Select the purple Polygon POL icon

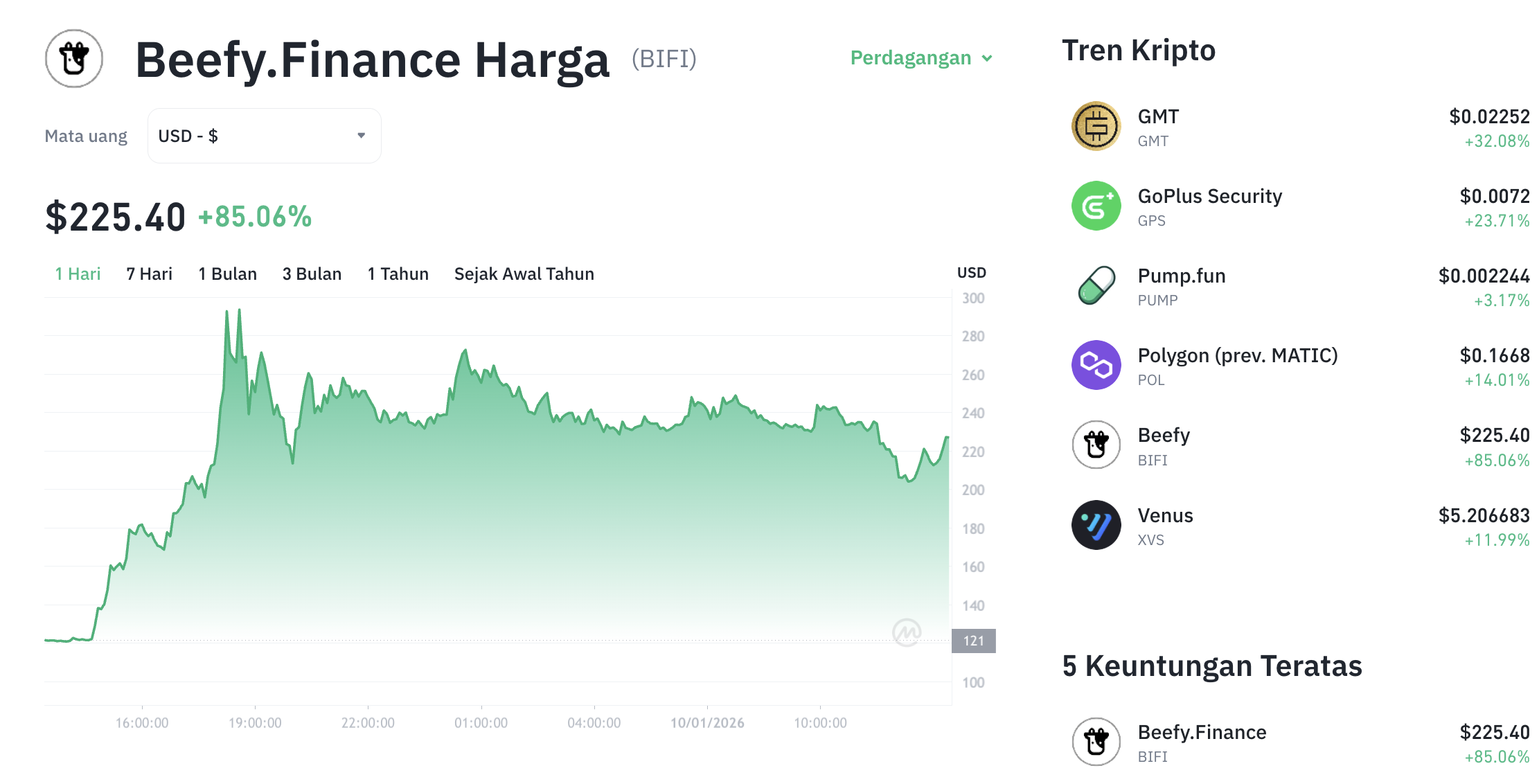coord(1096,365)
